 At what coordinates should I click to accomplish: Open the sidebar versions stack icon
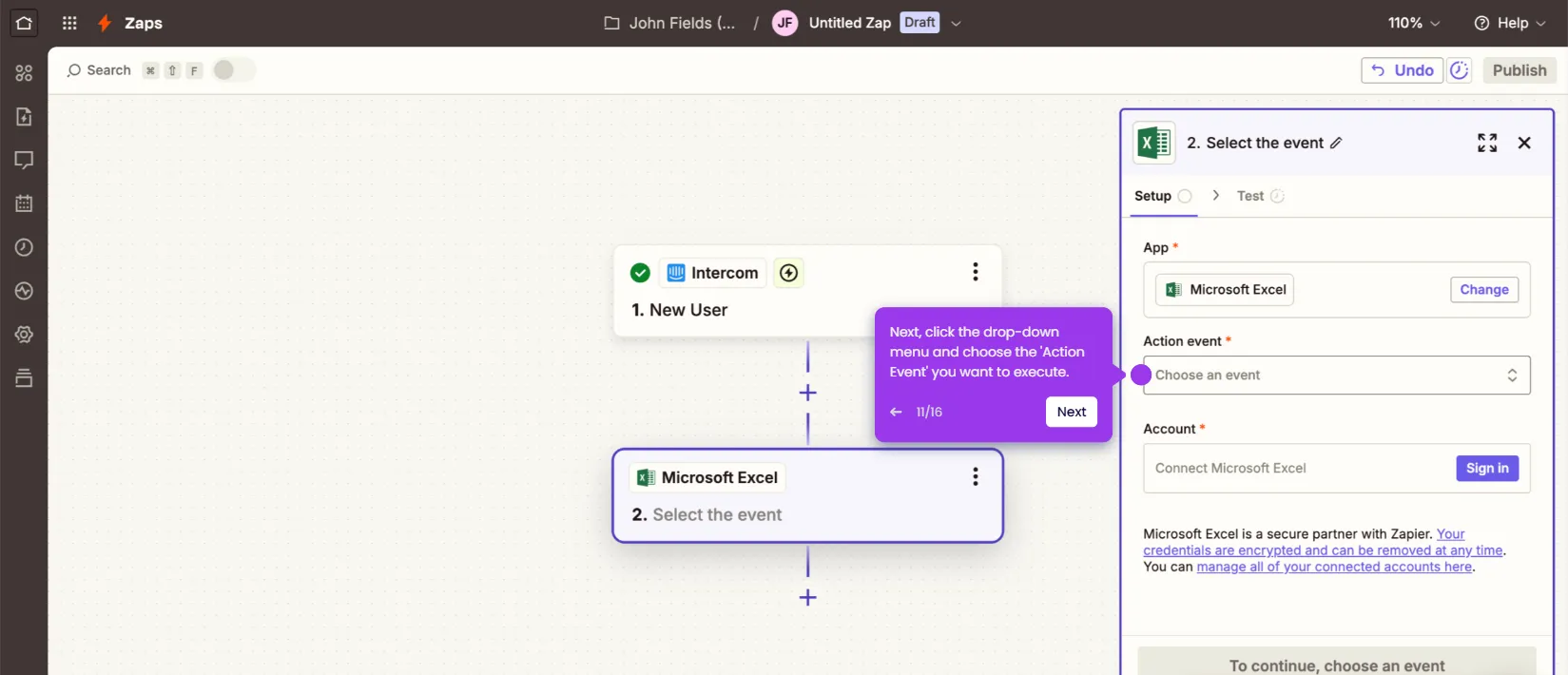[x=24, y=378]
